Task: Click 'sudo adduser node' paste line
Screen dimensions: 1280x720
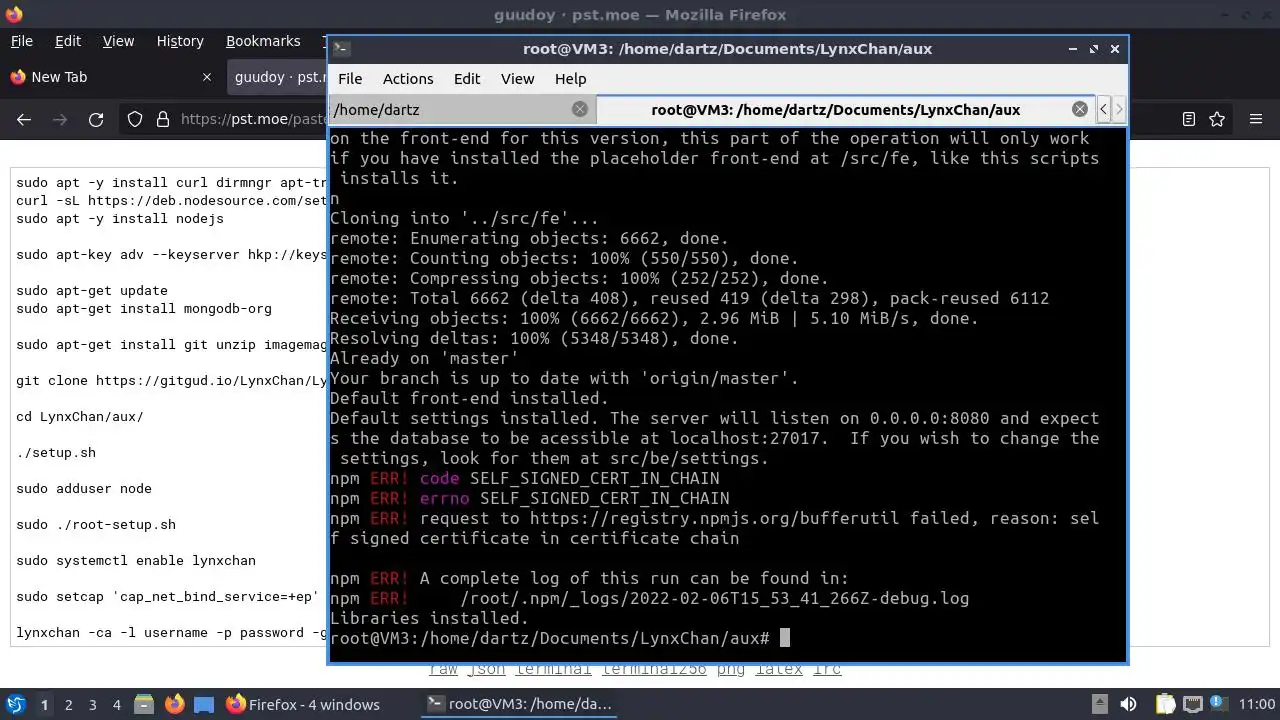Action: tap(84, 488)
